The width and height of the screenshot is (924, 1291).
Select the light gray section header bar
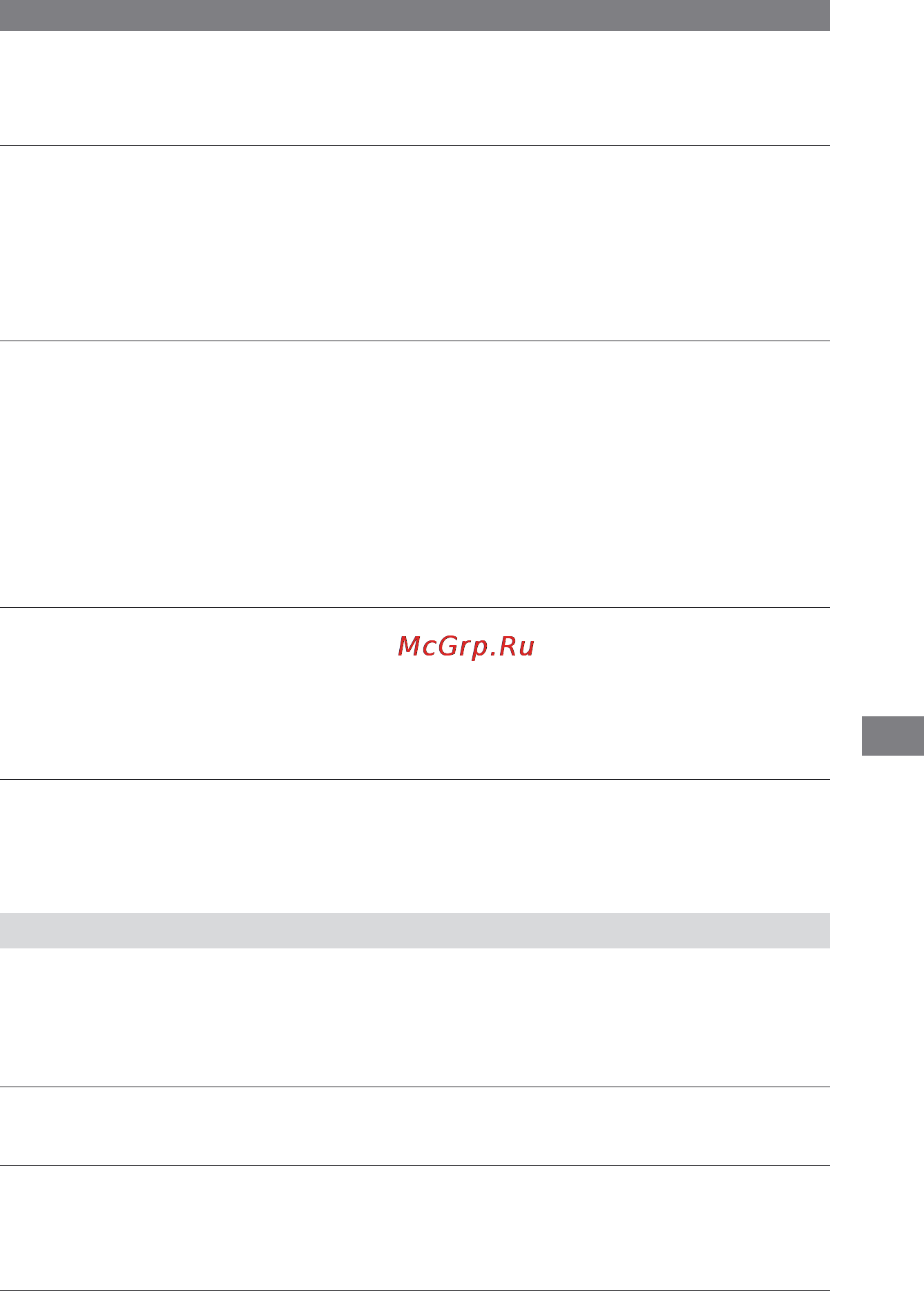(x=414, y=930)
